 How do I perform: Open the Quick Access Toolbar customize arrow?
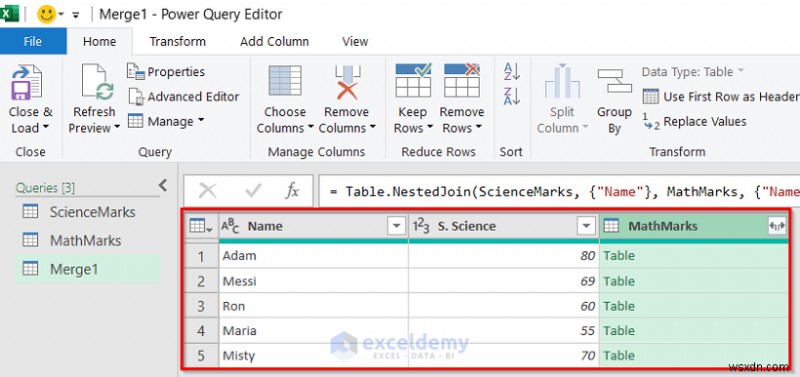click(76, 15)
